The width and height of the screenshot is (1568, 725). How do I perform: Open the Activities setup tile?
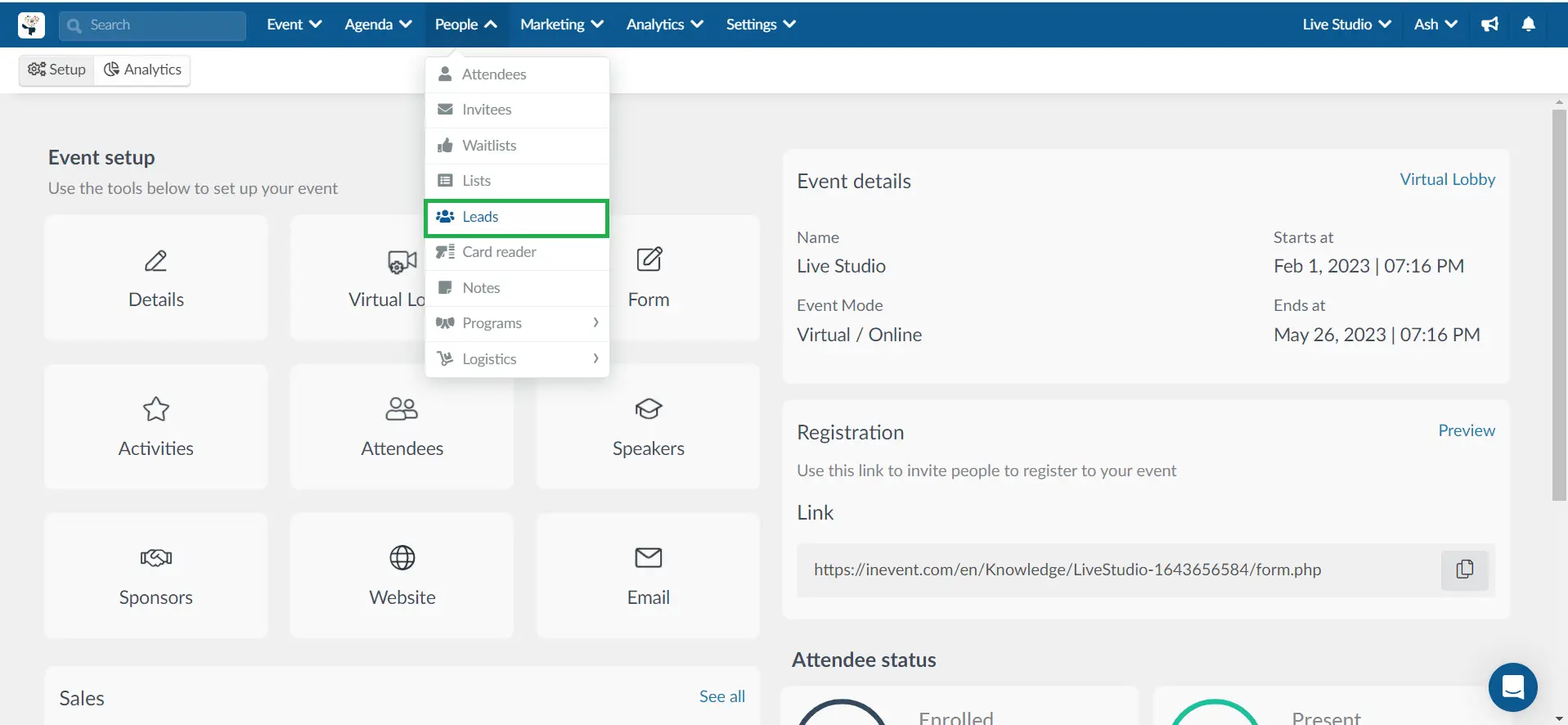[x=156, y=427]
